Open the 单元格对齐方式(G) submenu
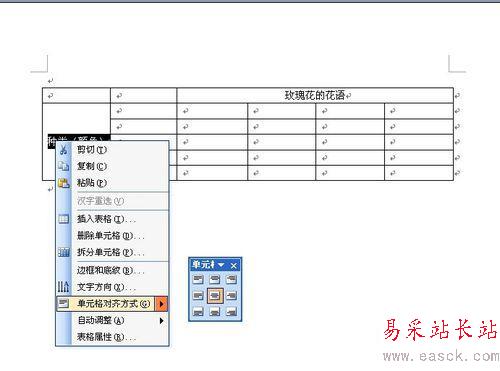 [113, 304]
